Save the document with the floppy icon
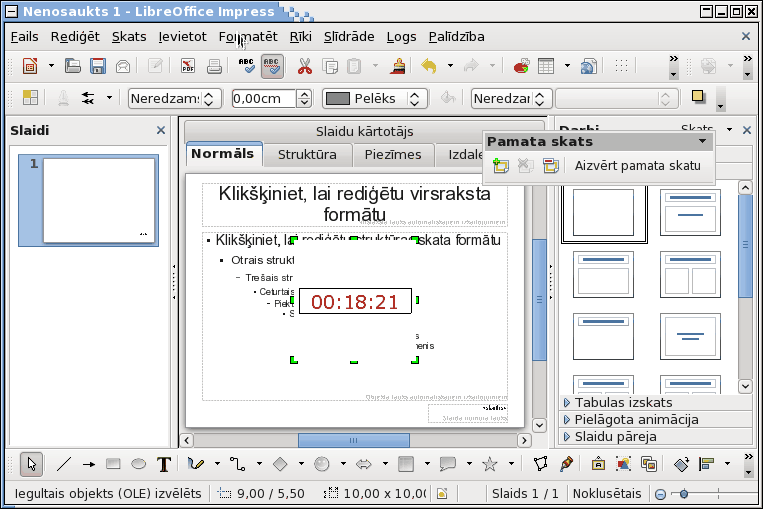Image resolution: width=763 pixels, height=509 pixels. pyautogui.click(x=98, y=66)
